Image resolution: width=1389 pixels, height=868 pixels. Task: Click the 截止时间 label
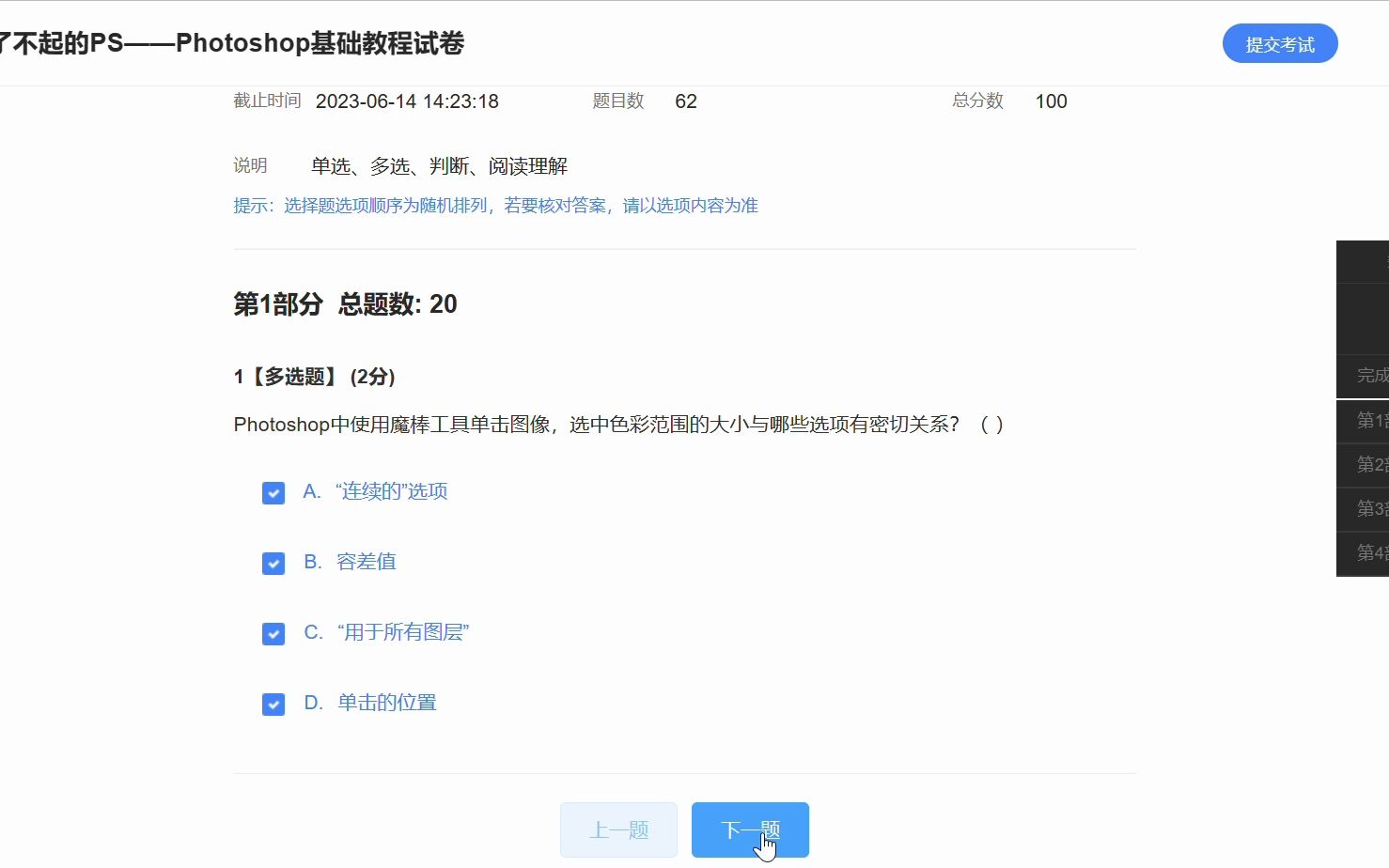point(267,101)
